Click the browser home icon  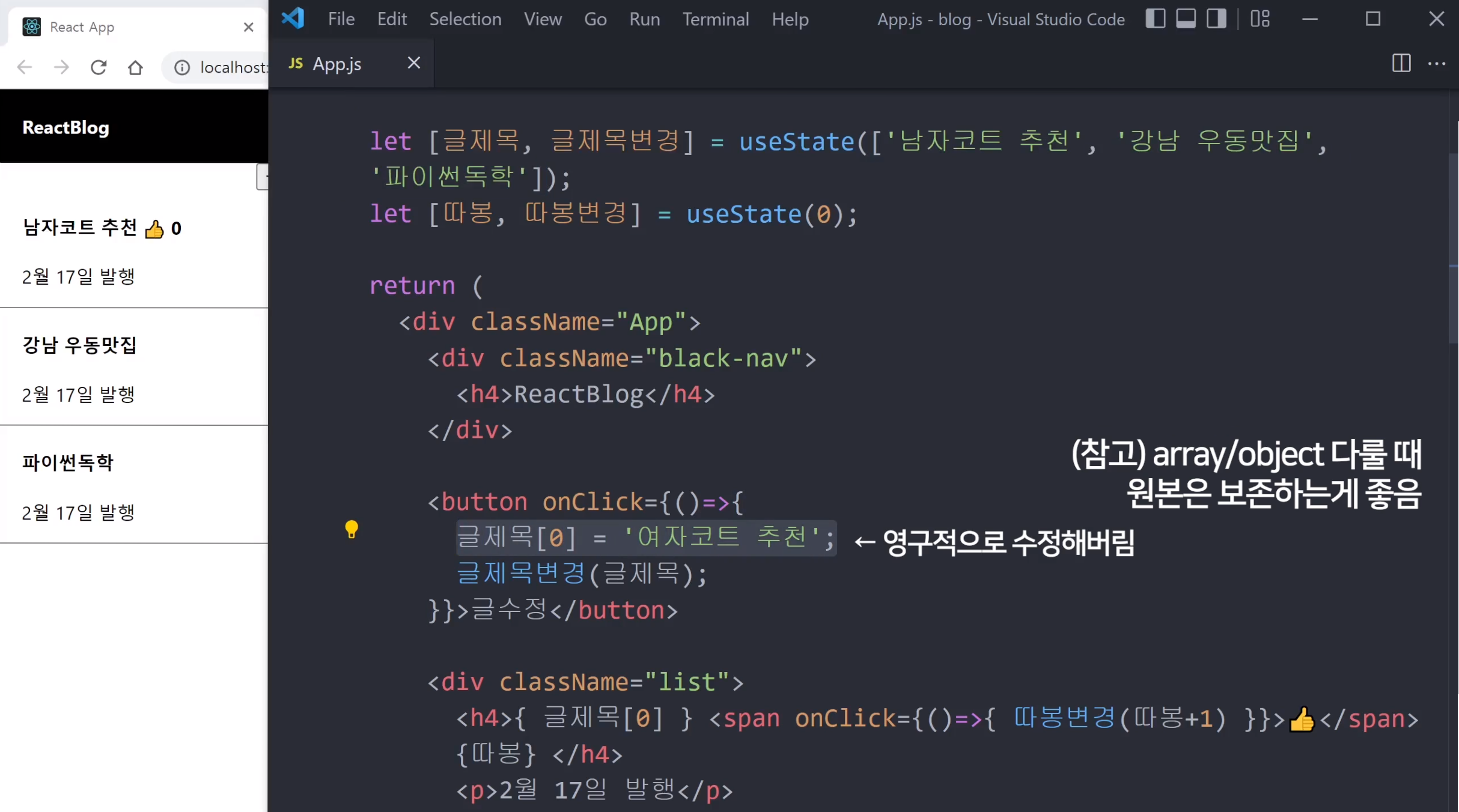[136, 67]
